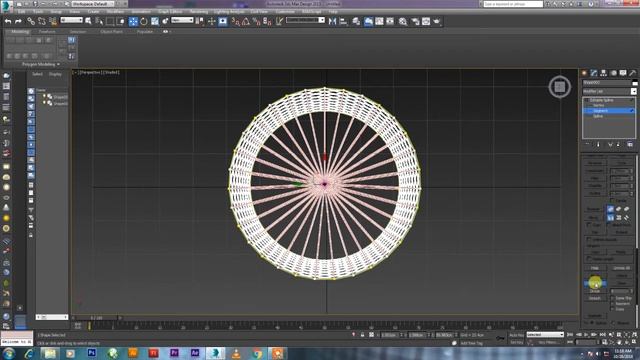Open the Workspace Default dropdown
This screenshot has width=640, height=360.
point(94,4)
